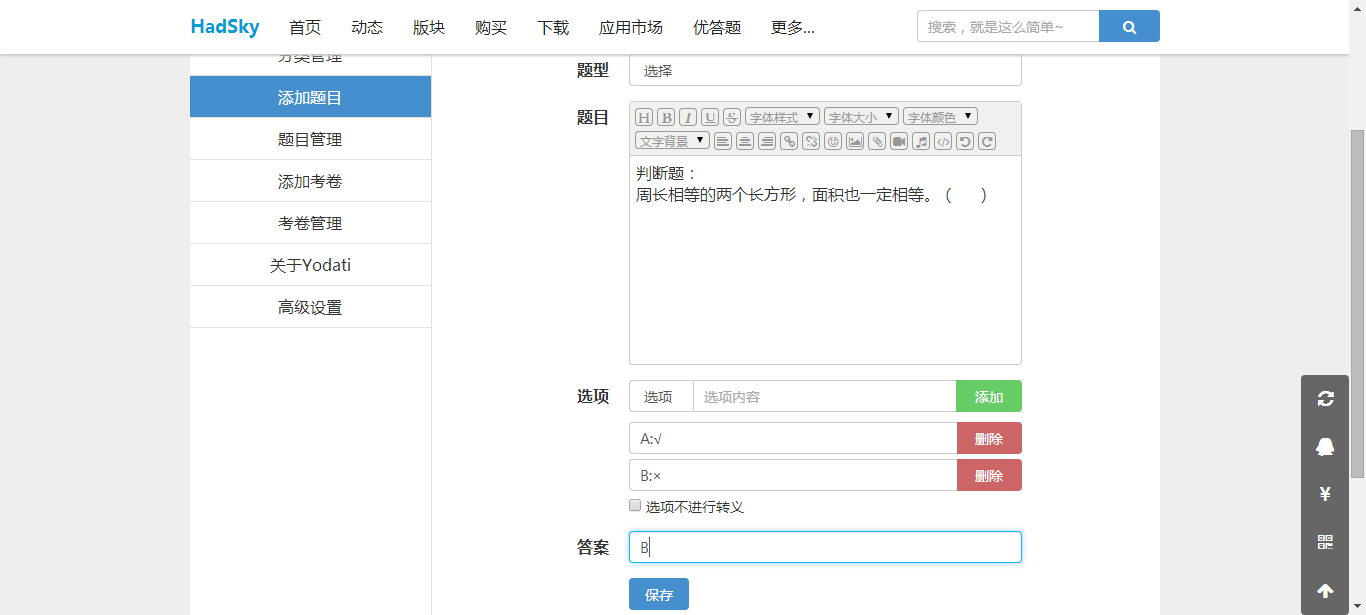Viewport: 1366px width, 615px height.
Task: Click the search magnifier button
Action: point(1129,27)
